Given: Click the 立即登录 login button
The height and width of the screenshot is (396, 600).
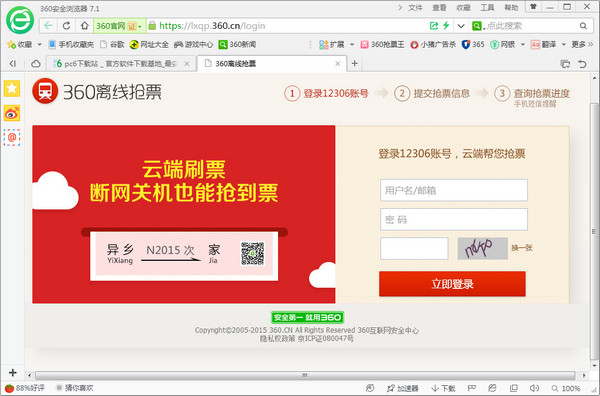Looking at the screenshot, I should coord(452,284).
